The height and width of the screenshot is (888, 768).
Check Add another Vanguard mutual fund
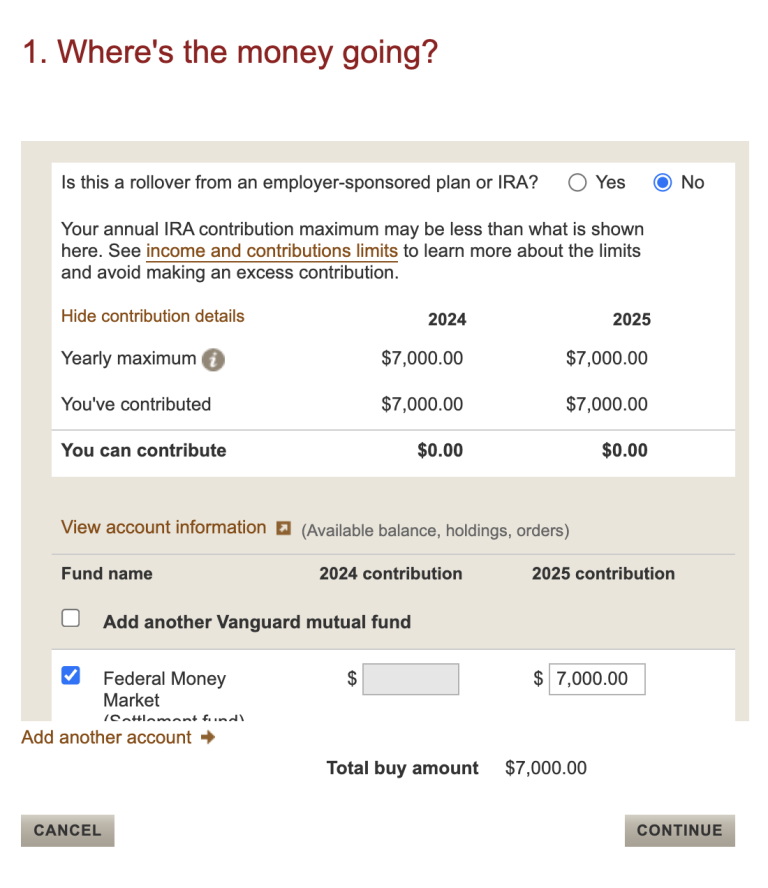pos(70,617)
